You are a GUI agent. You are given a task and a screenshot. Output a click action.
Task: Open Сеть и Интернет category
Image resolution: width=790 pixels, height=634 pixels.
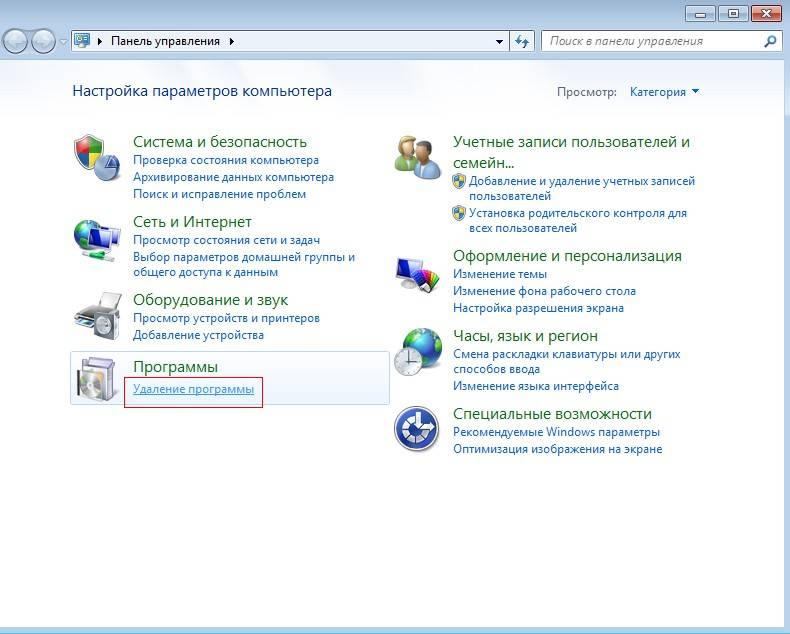pos(192,222)
